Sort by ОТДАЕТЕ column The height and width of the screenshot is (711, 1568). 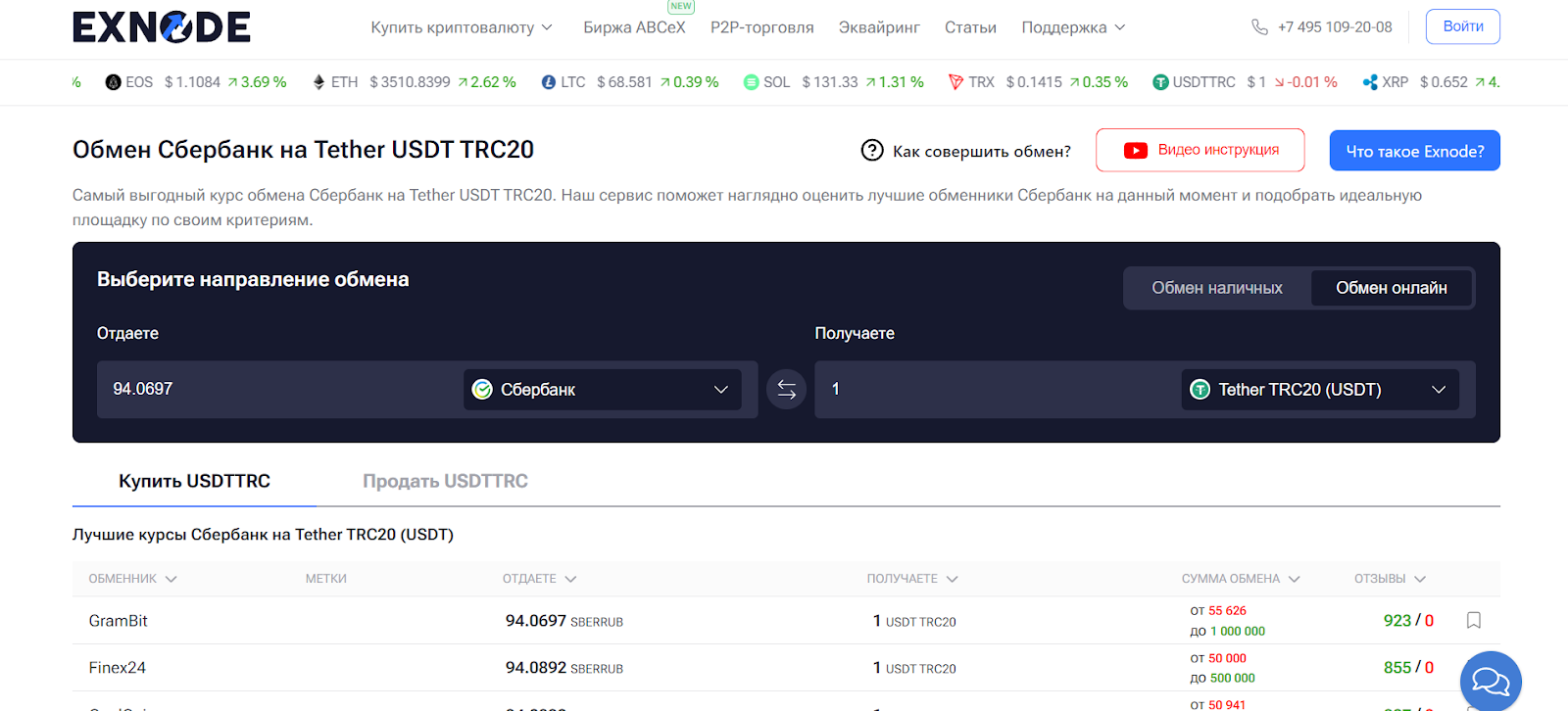pyautogui.click(x=540, y=579)
